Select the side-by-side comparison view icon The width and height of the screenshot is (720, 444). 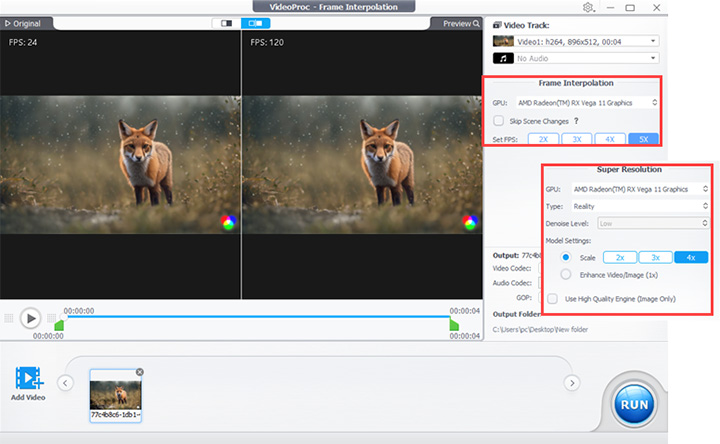(254, 22)
